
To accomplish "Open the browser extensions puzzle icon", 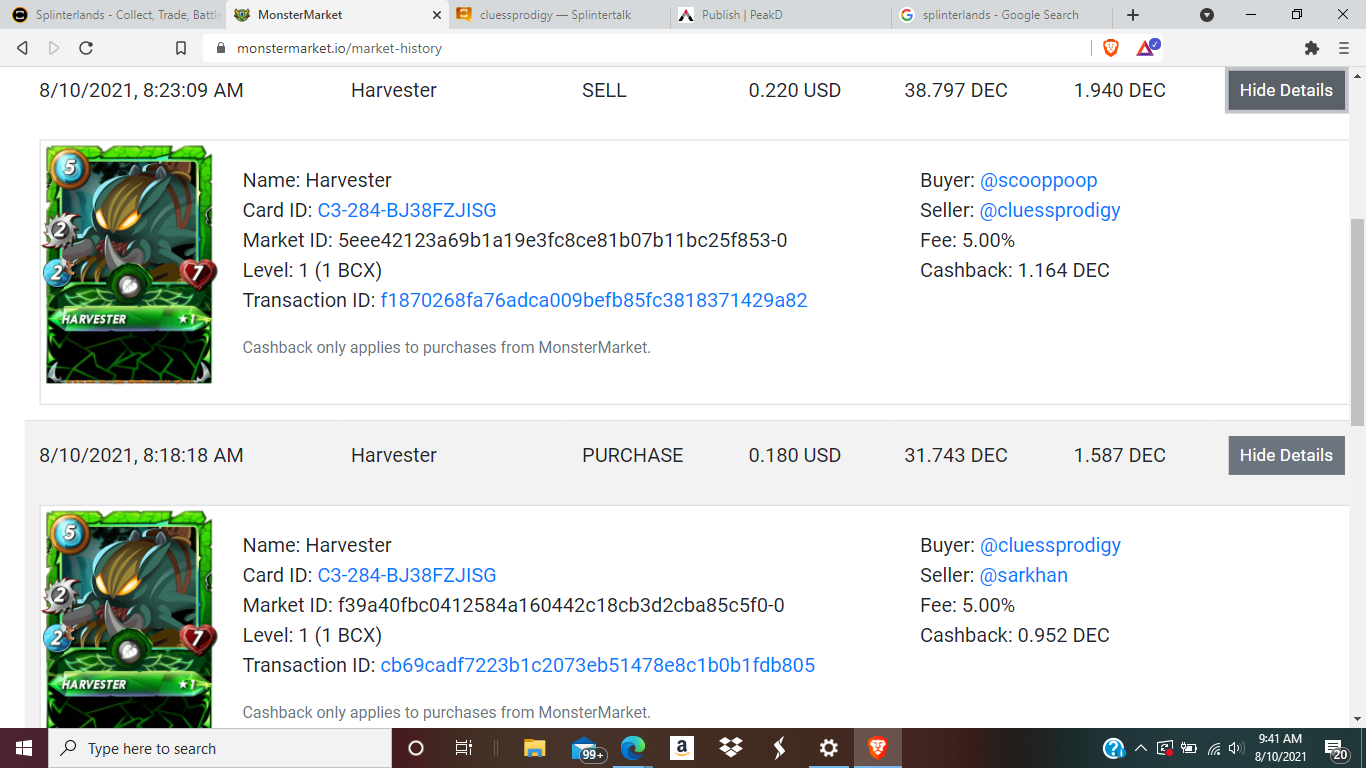I will point(1312,48).
